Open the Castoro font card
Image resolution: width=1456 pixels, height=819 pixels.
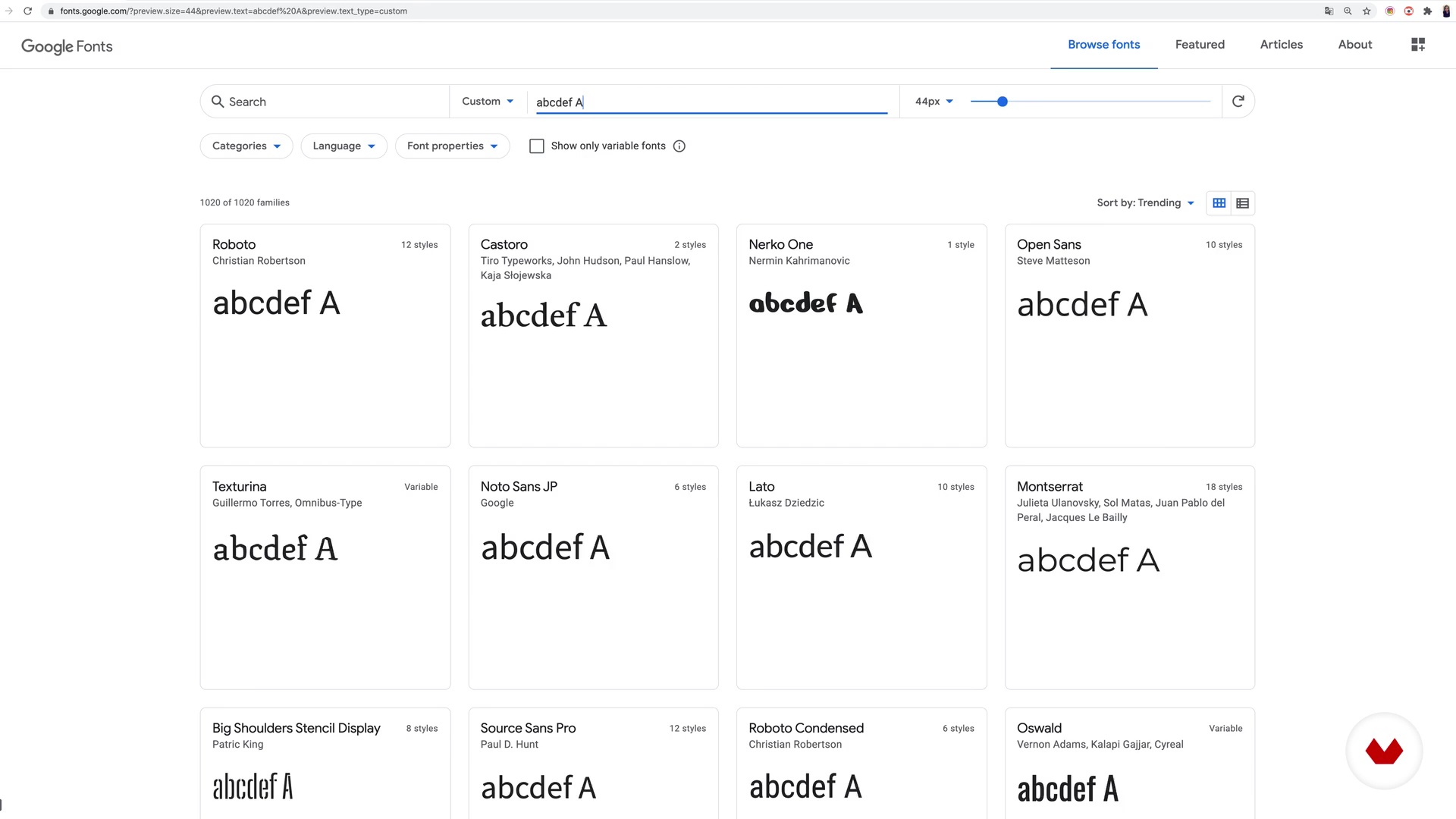tap(593, 336)
